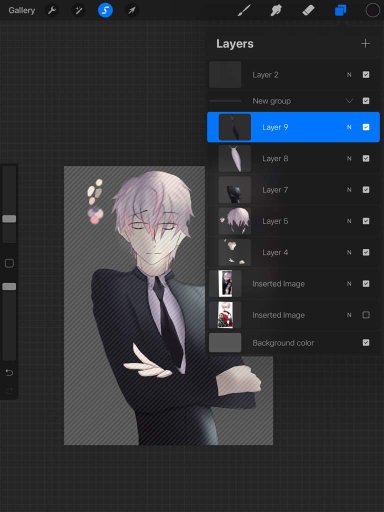Select Layer 8 row
The width and height of the screenshot is (384, 512).
(x=293, y=158)
